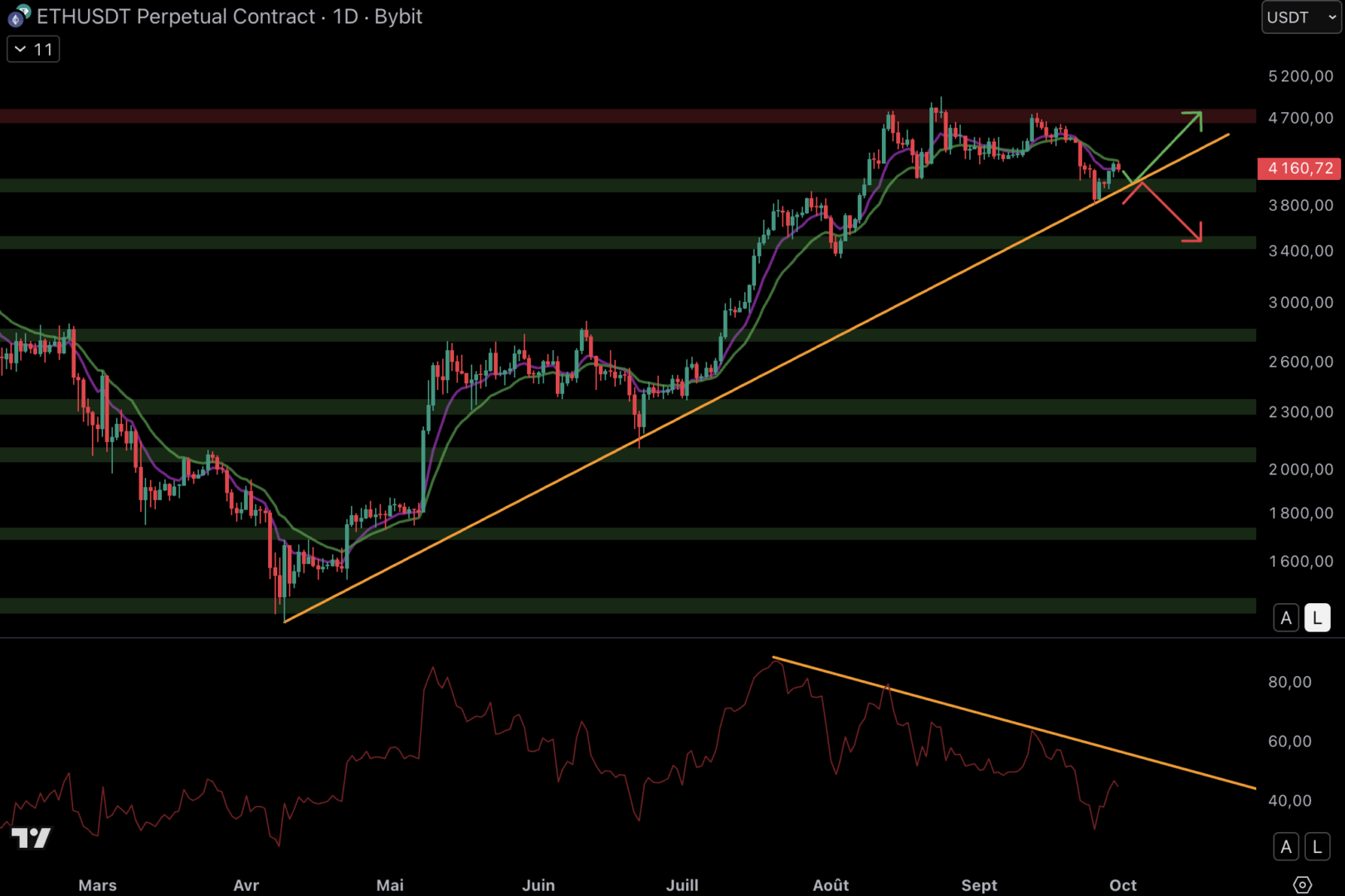The width and height of the screenshot is (1345, 896).
Task: Click the 3 000,00 level on the price axis
Action: point(1300,303)
